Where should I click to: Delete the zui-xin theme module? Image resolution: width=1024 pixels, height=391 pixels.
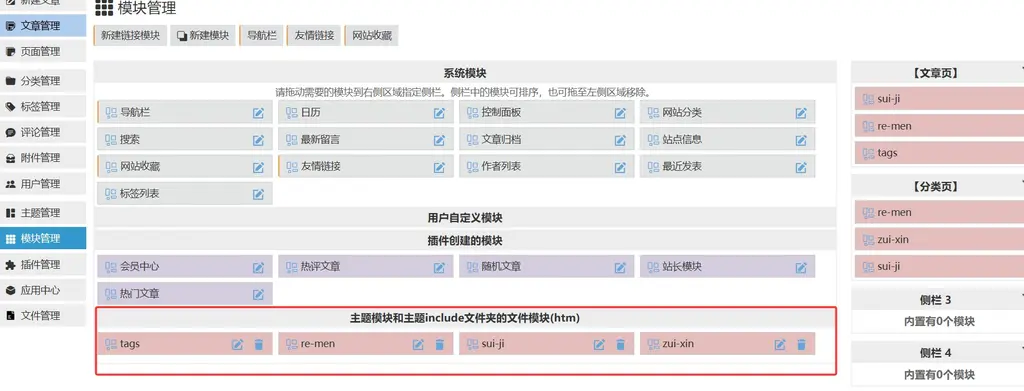(x=801, y=344)
